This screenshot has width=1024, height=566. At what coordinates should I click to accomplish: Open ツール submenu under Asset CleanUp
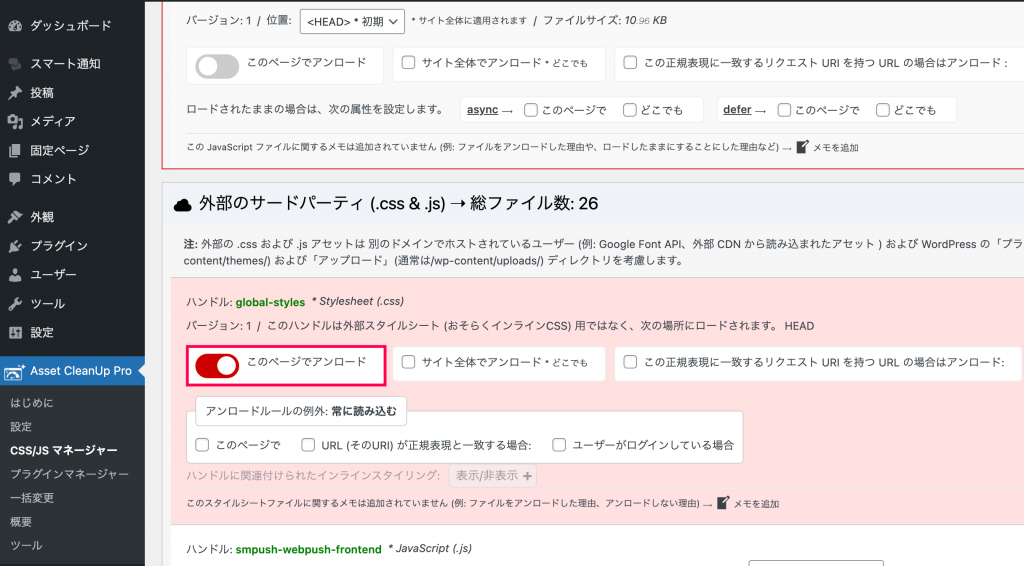[26, 545]
